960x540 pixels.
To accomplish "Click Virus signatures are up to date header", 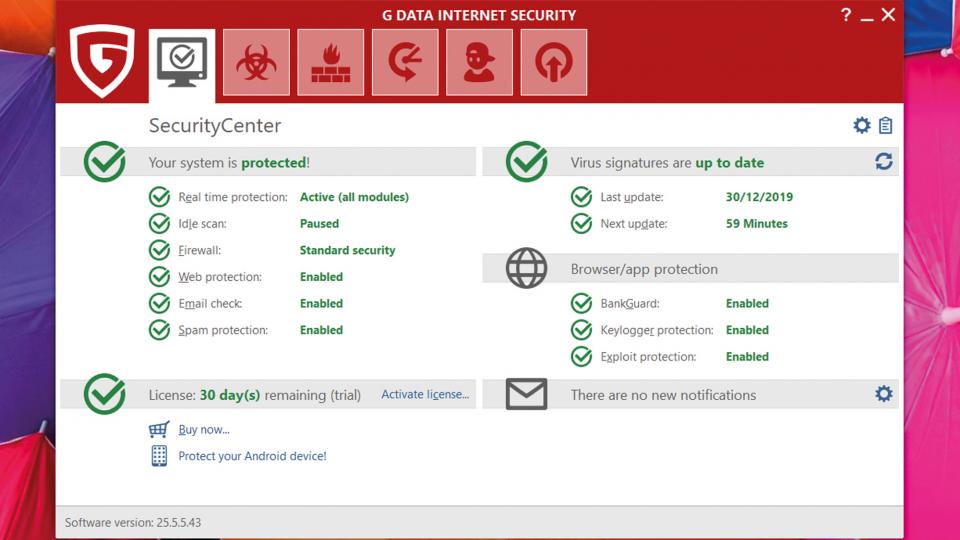I will pos(667,163).
